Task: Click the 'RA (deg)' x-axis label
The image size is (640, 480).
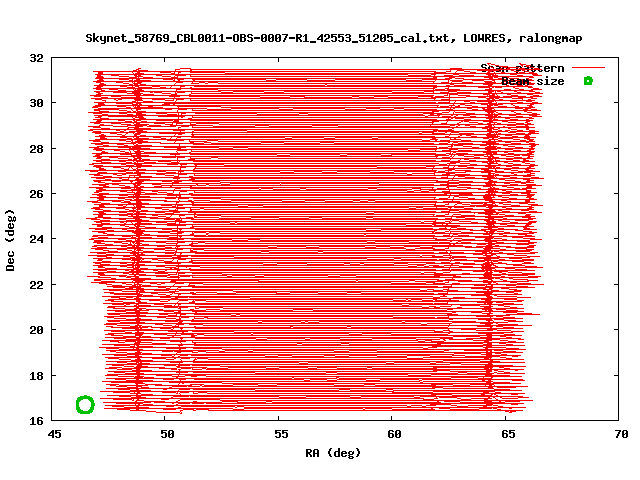Action: [x=333, y=453]
